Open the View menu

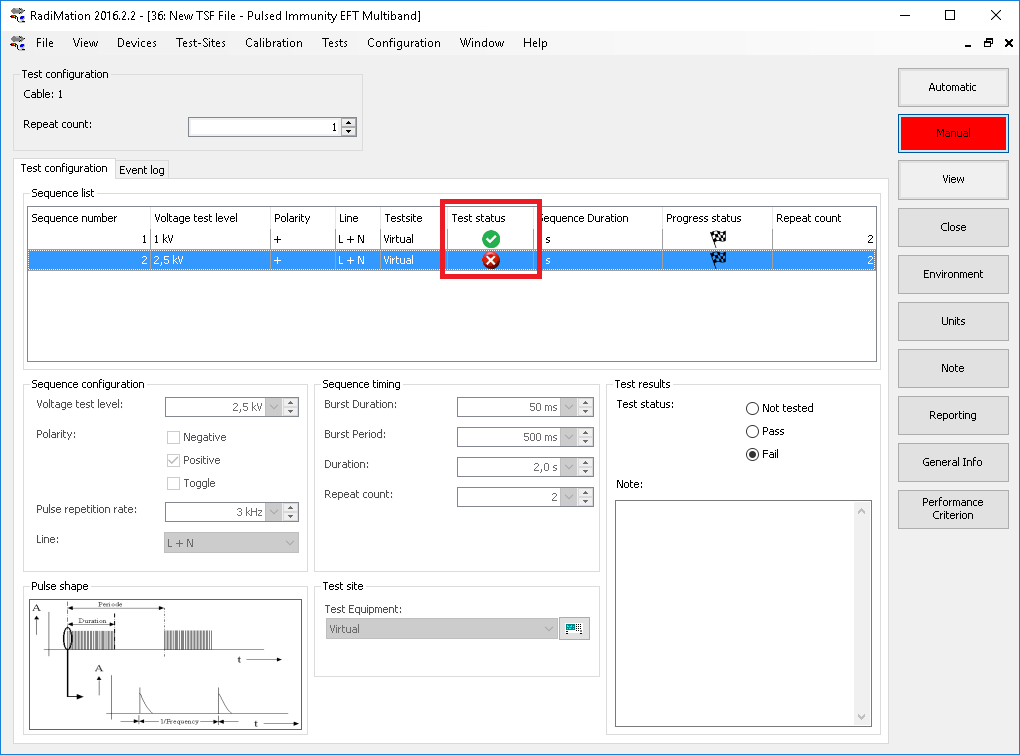pyautogui.click(x=85, y=43)
